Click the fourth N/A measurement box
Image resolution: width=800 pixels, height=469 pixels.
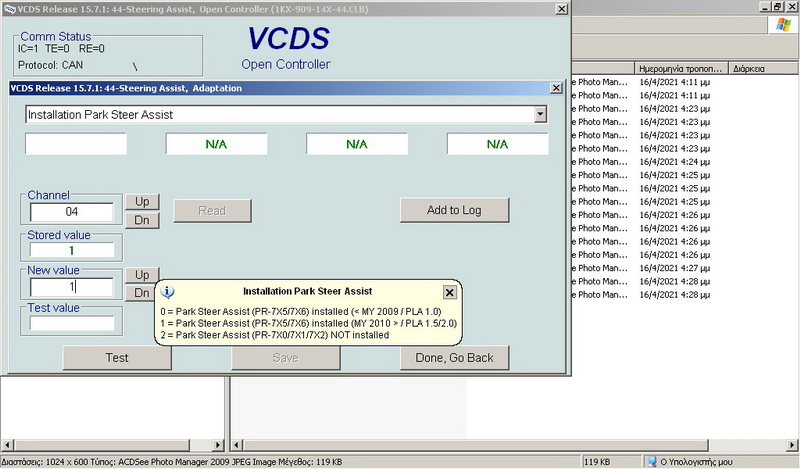(497, 144)
